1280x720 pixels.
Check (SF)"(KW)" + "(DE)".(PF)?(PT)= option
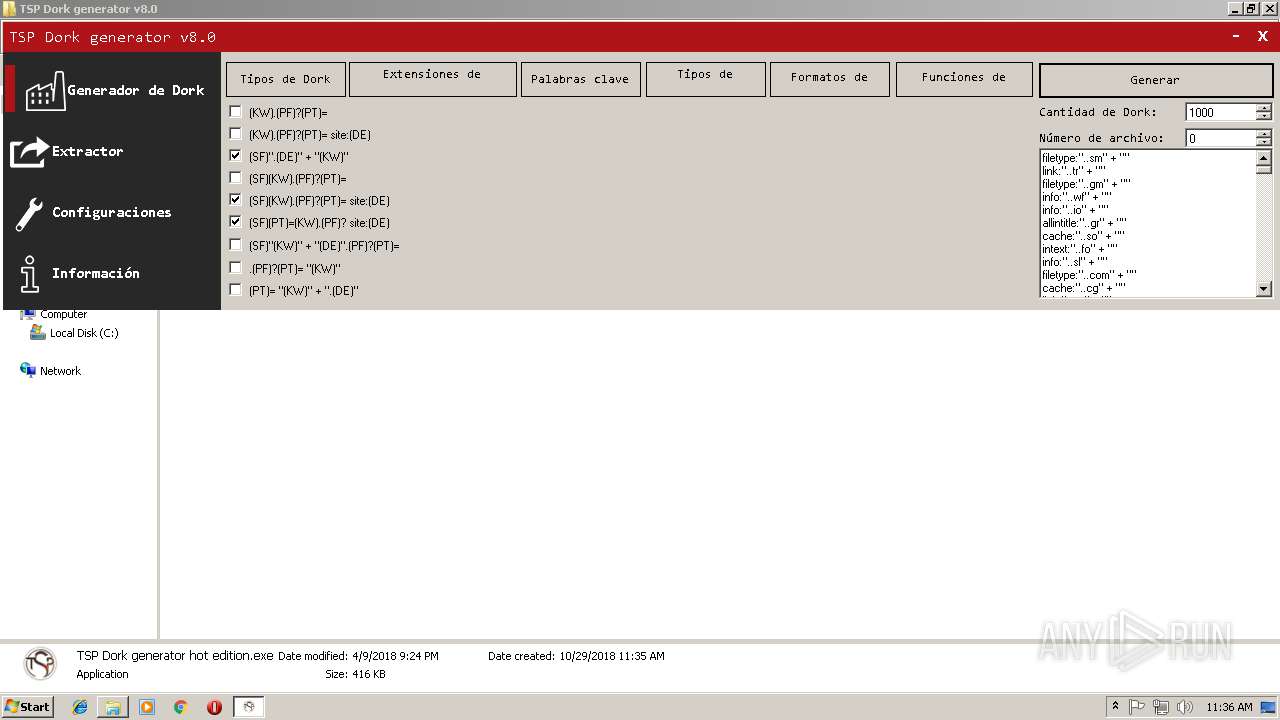(x=235, y=245)
